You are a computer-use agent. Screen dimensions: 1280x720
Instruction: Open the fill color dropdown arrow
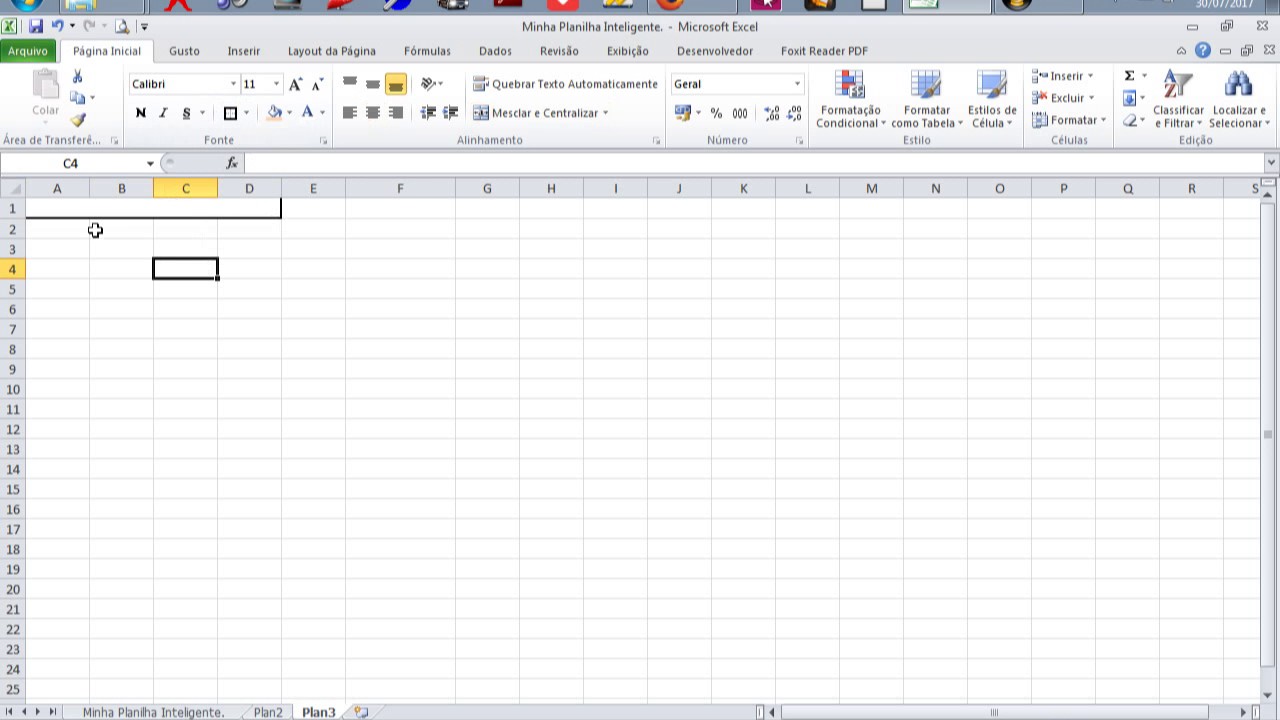[290, 113]
